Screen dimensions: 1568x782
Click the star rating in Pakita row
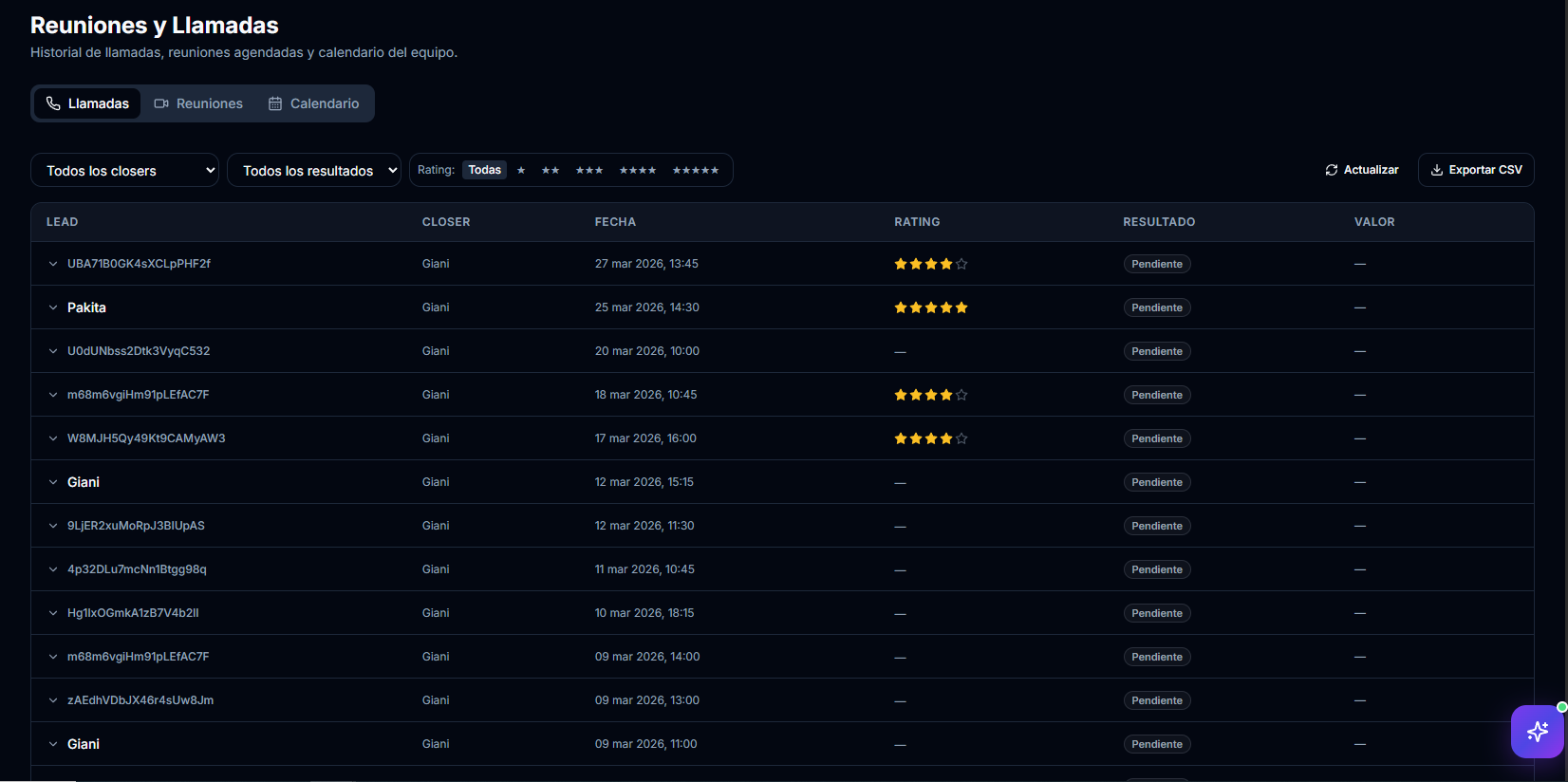[x=930, y=307]
